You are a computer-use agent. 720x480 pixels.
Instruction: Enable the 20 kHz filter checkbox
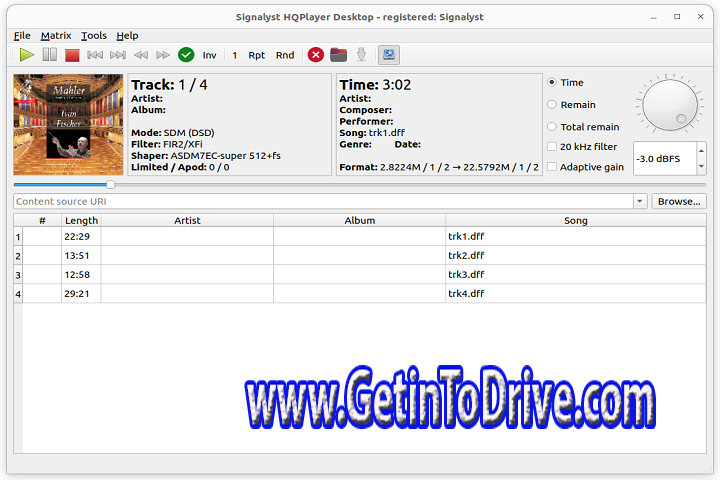582,147
